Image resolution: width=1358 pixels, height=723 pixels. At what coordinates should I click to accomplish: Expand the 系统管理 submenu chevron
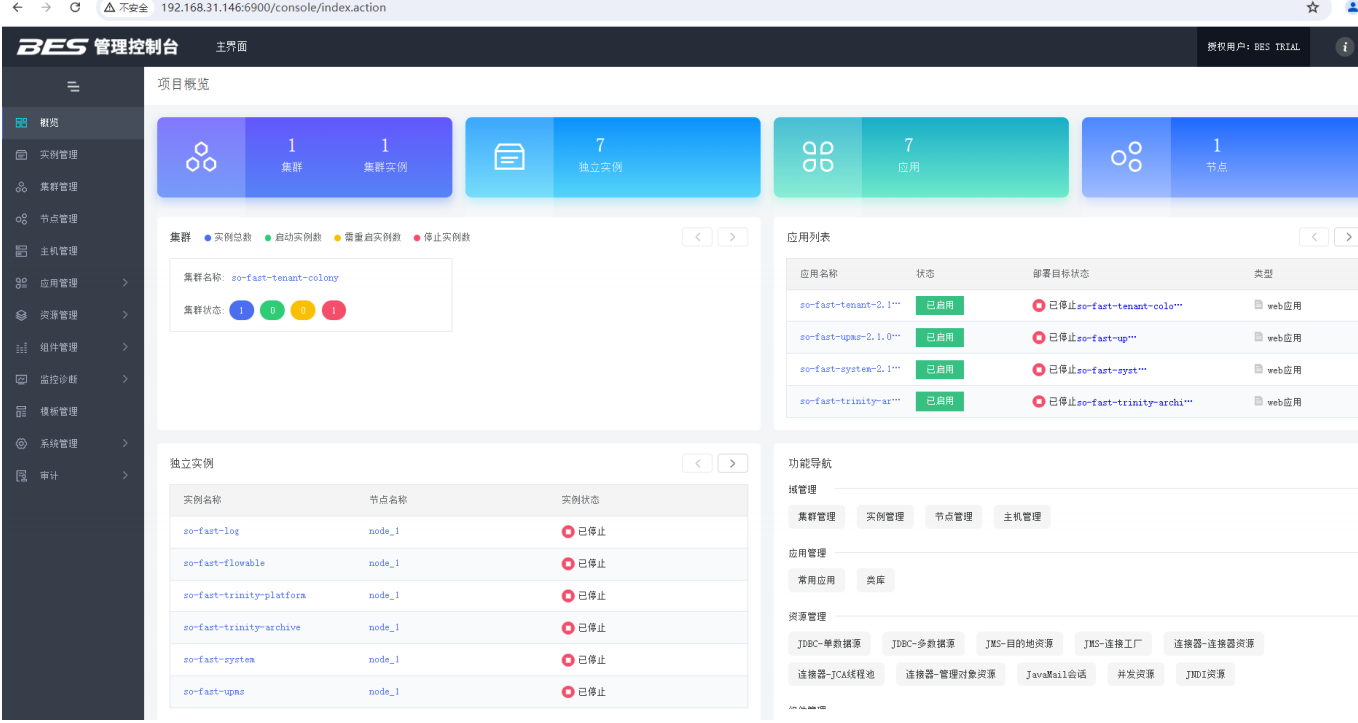coord(125,443)
